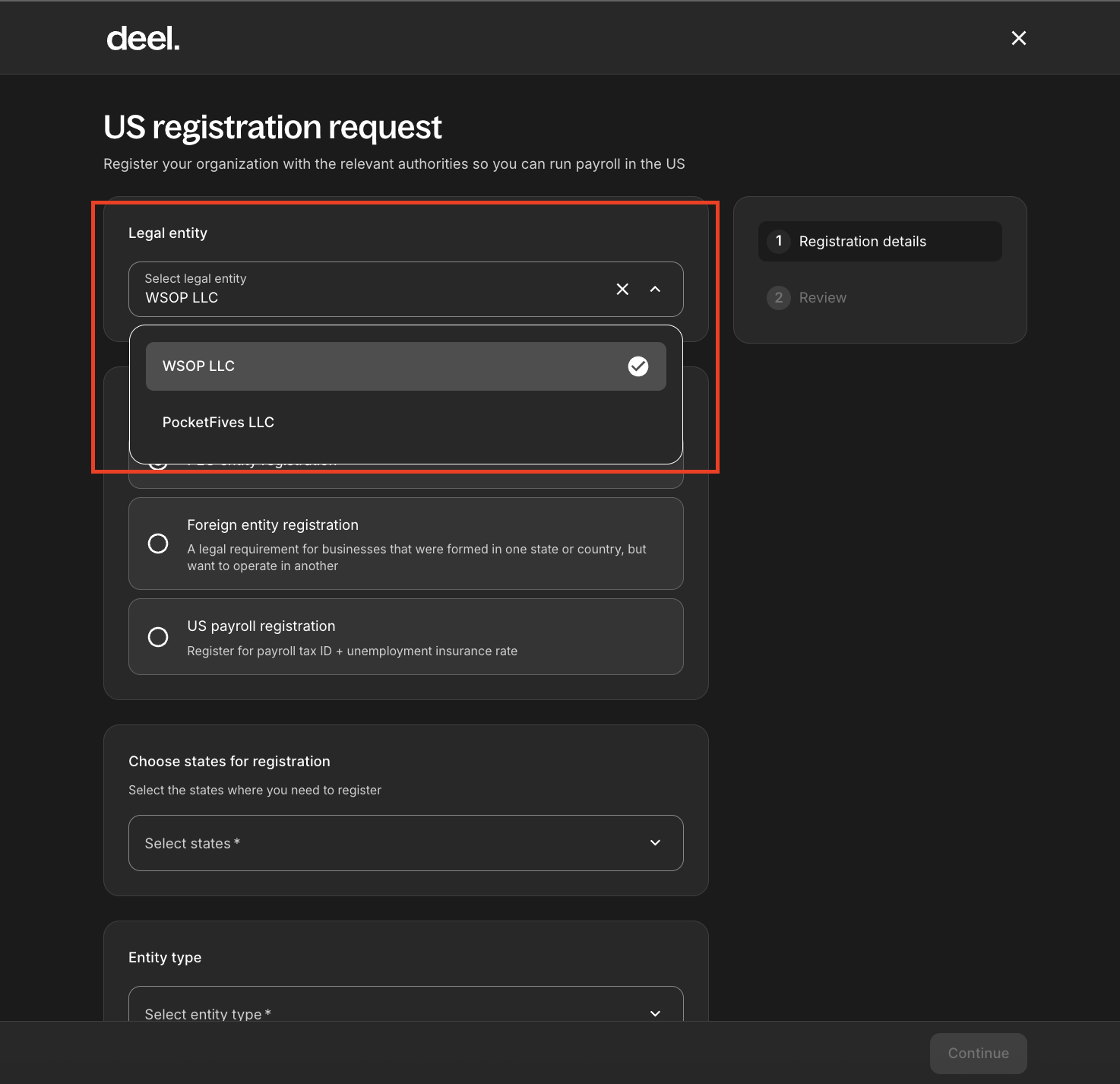Click the US payroll registration description text

(x=352, y=651)
